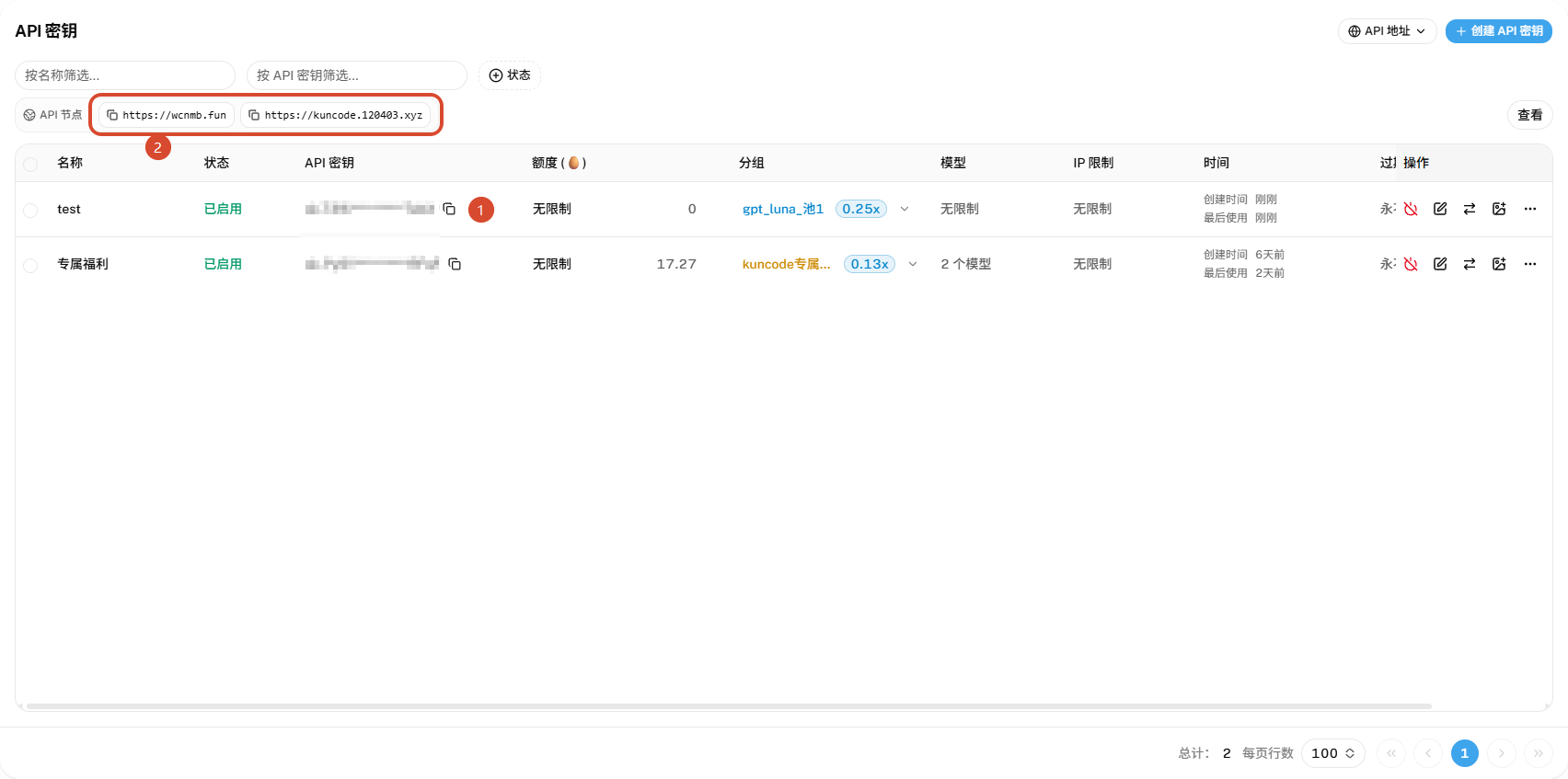Image resolution: width=1568 pixels, height=779 pixels.
Task: Open the API 地址 dropdown
Action: click(x=1387, y=31)
